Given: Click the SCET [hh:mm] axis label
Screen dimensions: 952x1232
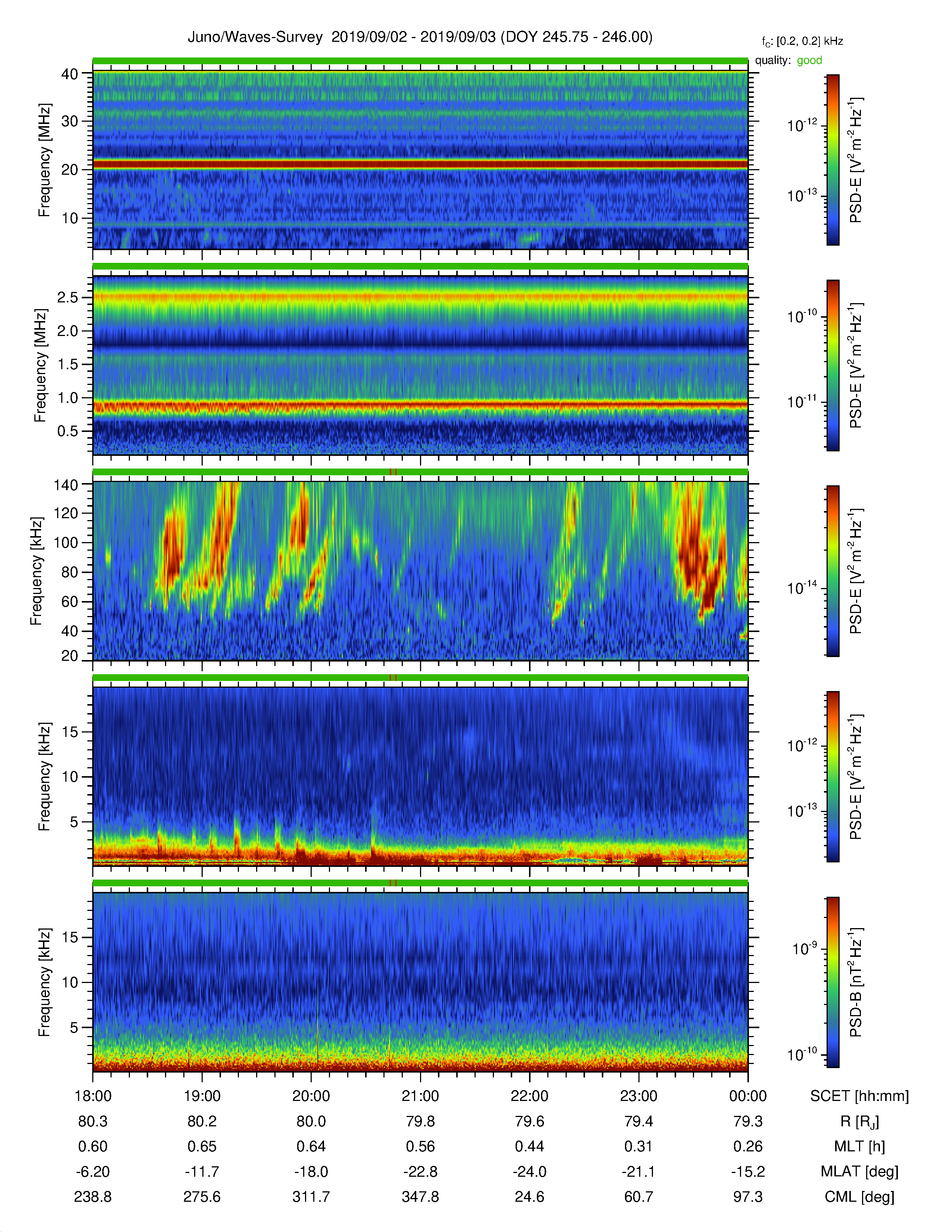Looking at the screenshot, I should [x=859, y=1096].
